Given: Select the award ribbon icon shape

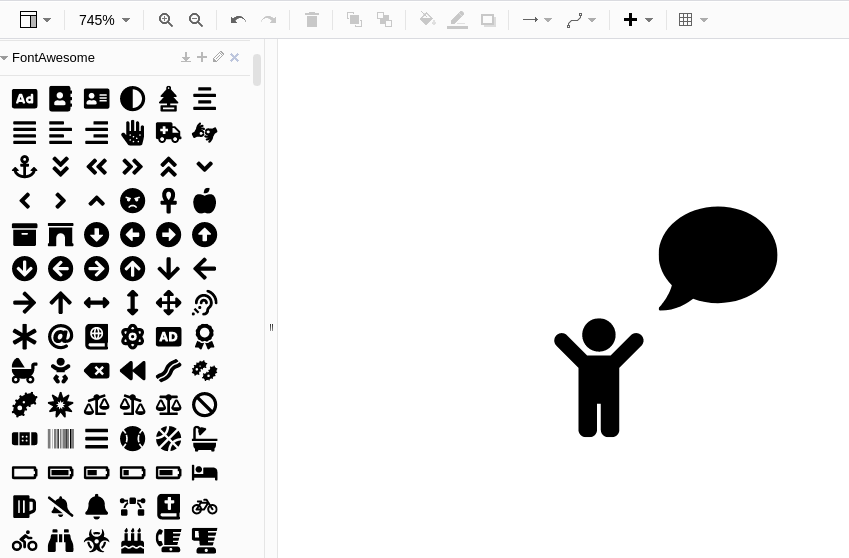Looking at the screenshot, I should click(205, 337).
